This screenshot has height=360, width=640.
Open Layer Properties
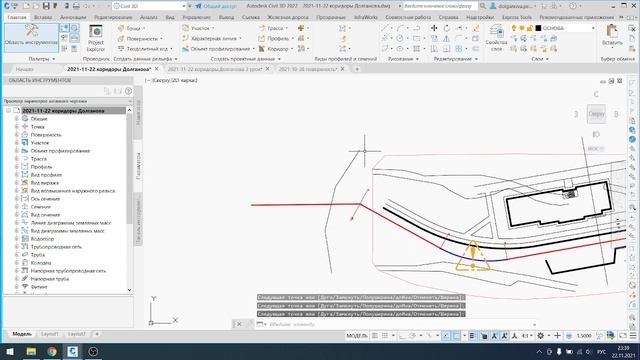pyautogui.click(x=496, y=38)
